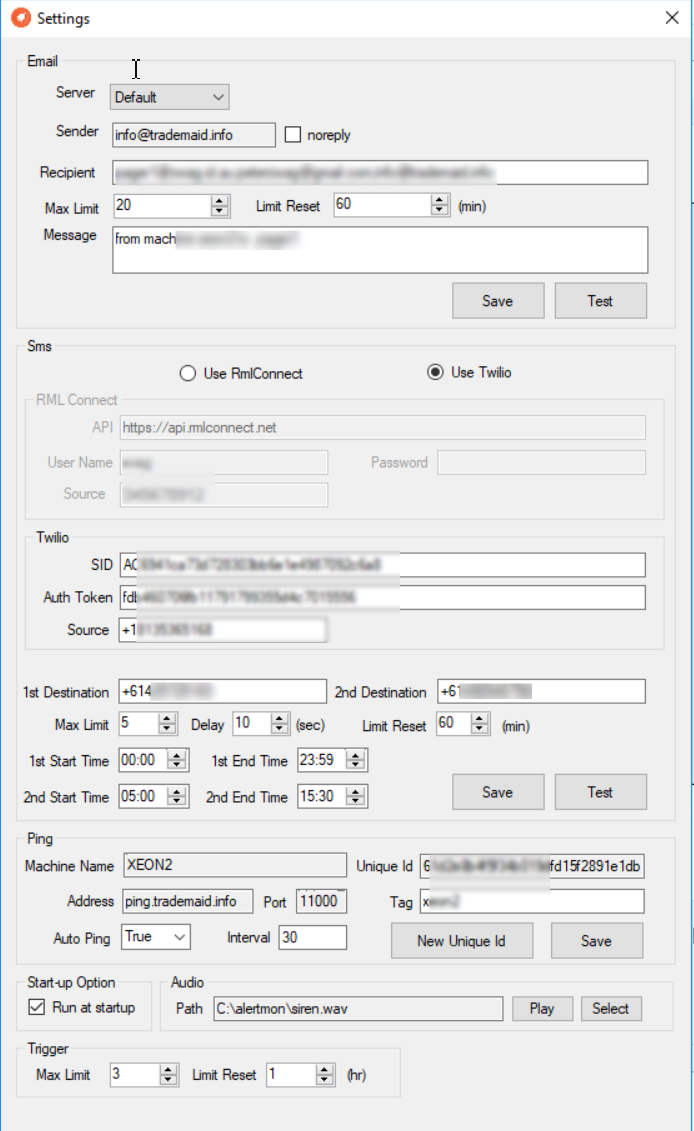Click the app icon in the title bar
The image size is (694, 1131).
(19, 18)
